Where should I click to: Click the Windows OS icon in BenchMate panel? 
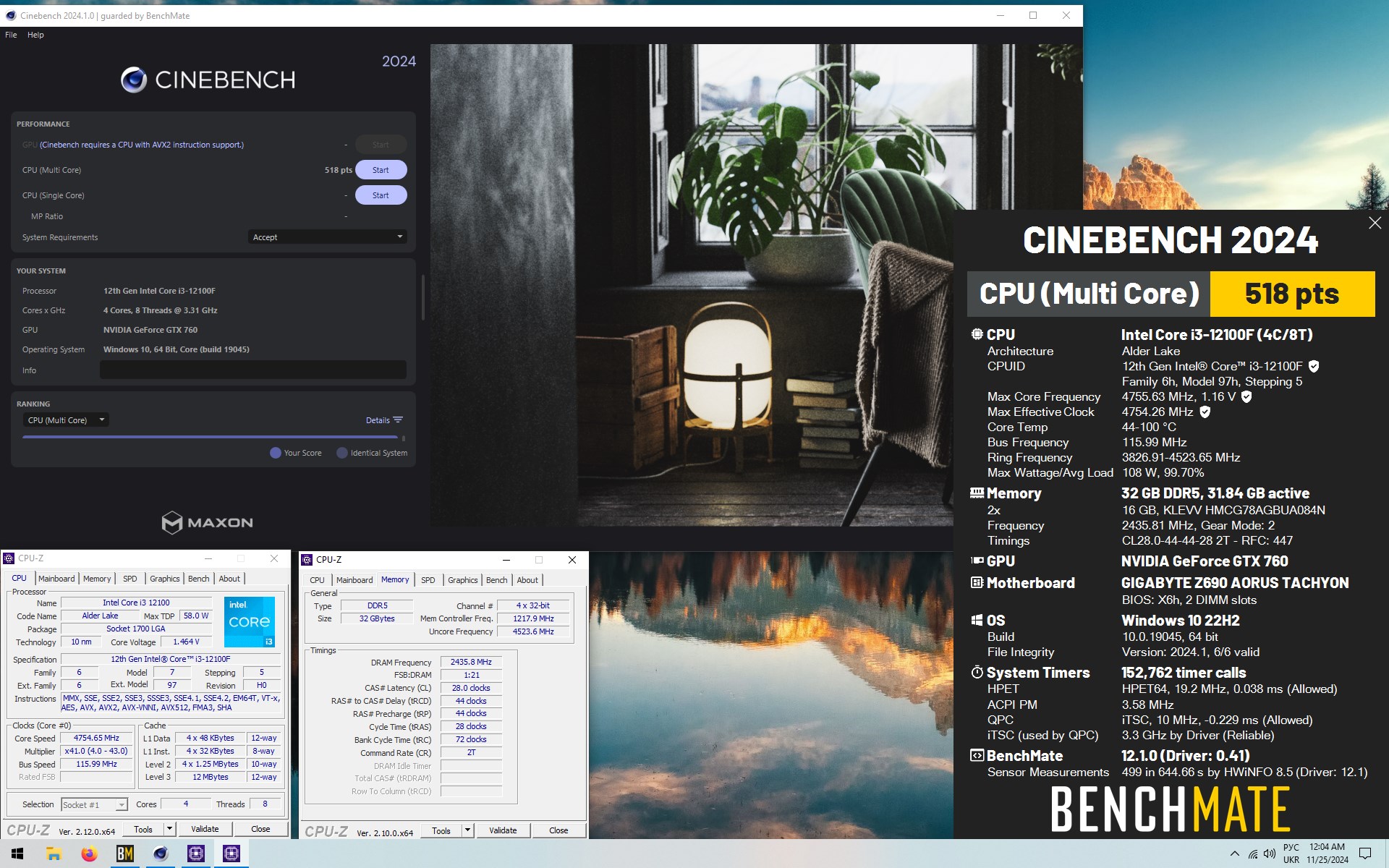(977, 621)
